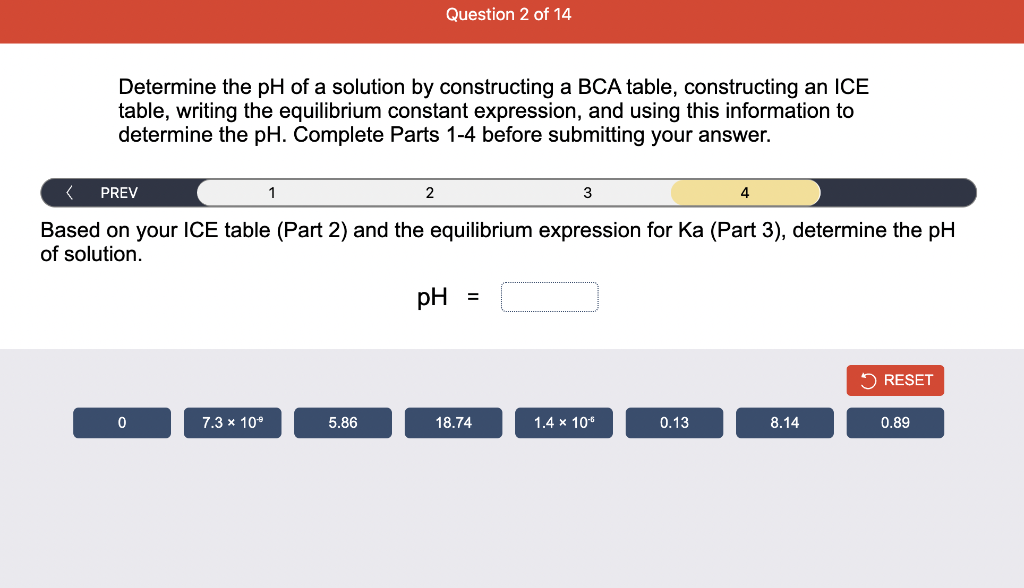Click the dark progress bar track

click(x=900, y=192)
